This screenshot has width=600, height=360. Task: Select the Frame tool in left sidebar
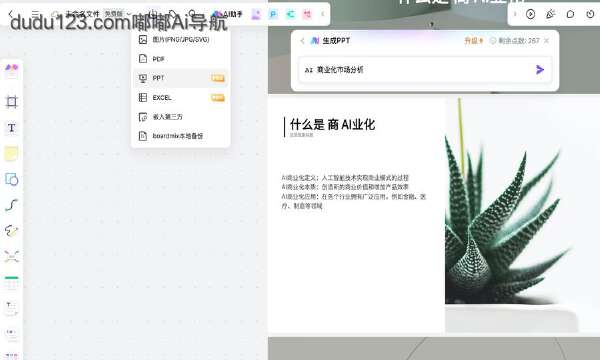coord(11,102)
